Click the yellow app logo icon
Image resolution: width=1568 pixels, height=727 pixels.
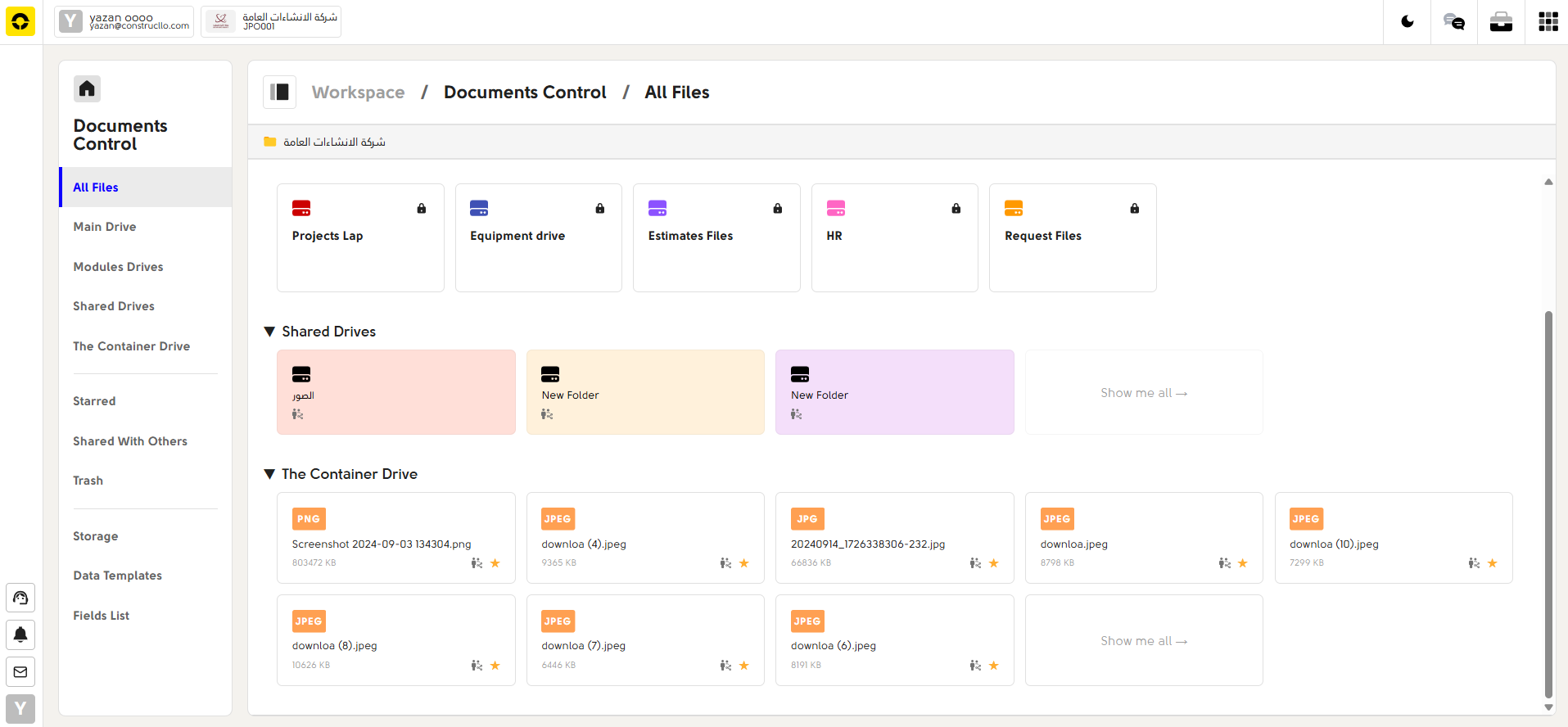(20, 21)
